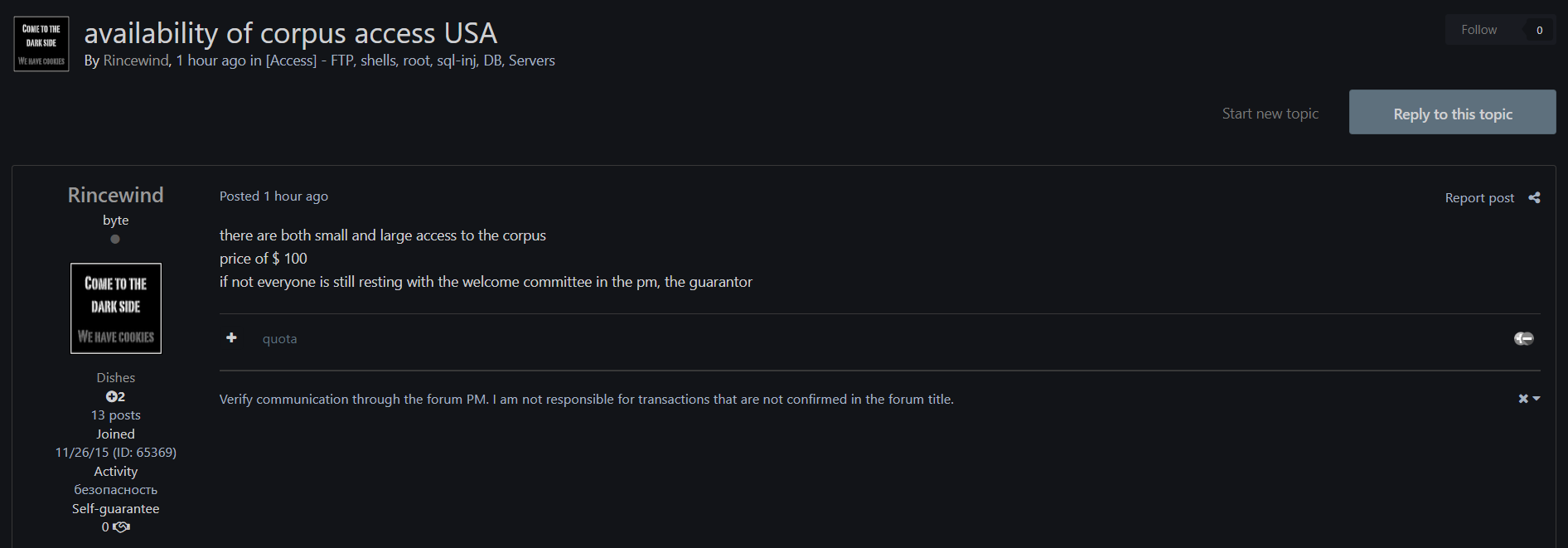Image resolution: width=1568 pixels, height=548 pixels.
Task: Click the grey offline status dot under byte
Action: (x=115, y=240)
